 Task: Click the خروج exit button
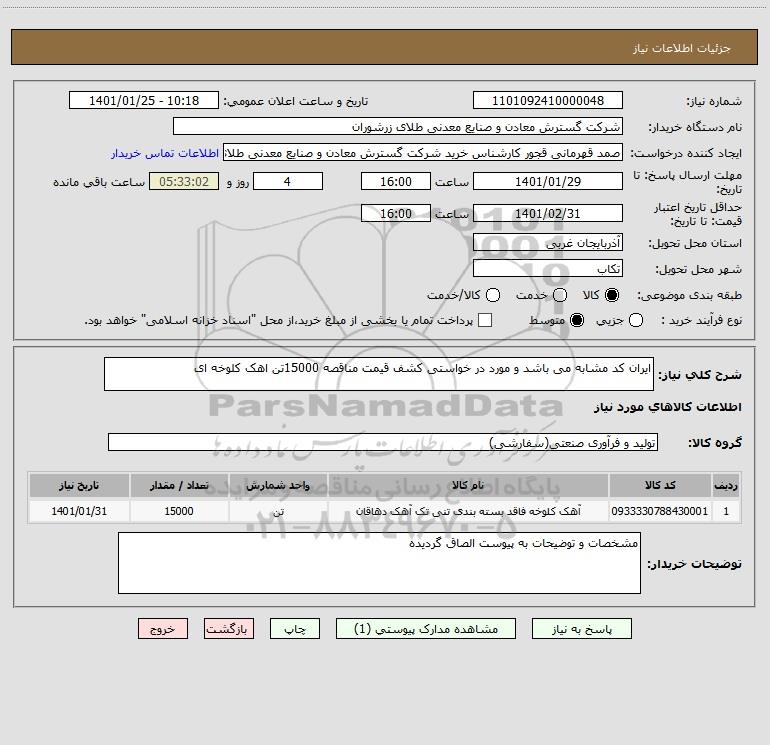coord(163,629)
